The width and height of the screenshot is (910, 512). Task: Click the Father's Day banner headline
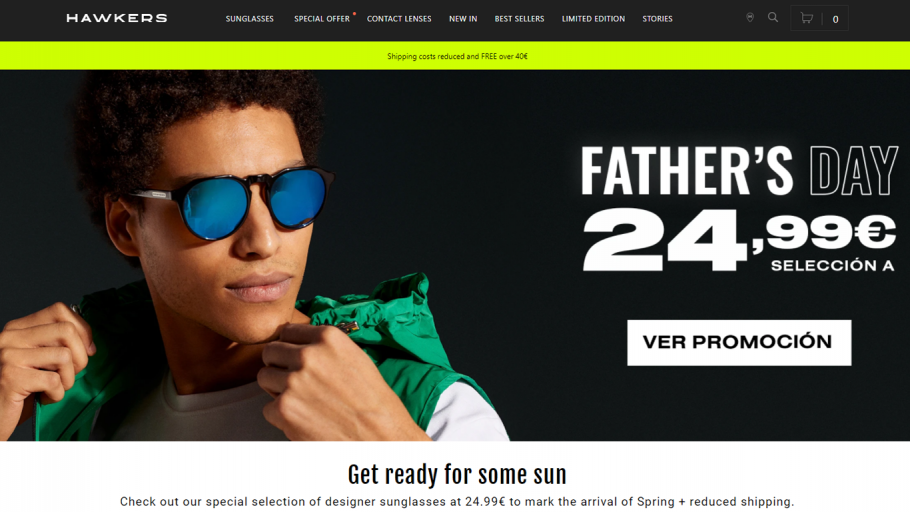click(739, 171)
